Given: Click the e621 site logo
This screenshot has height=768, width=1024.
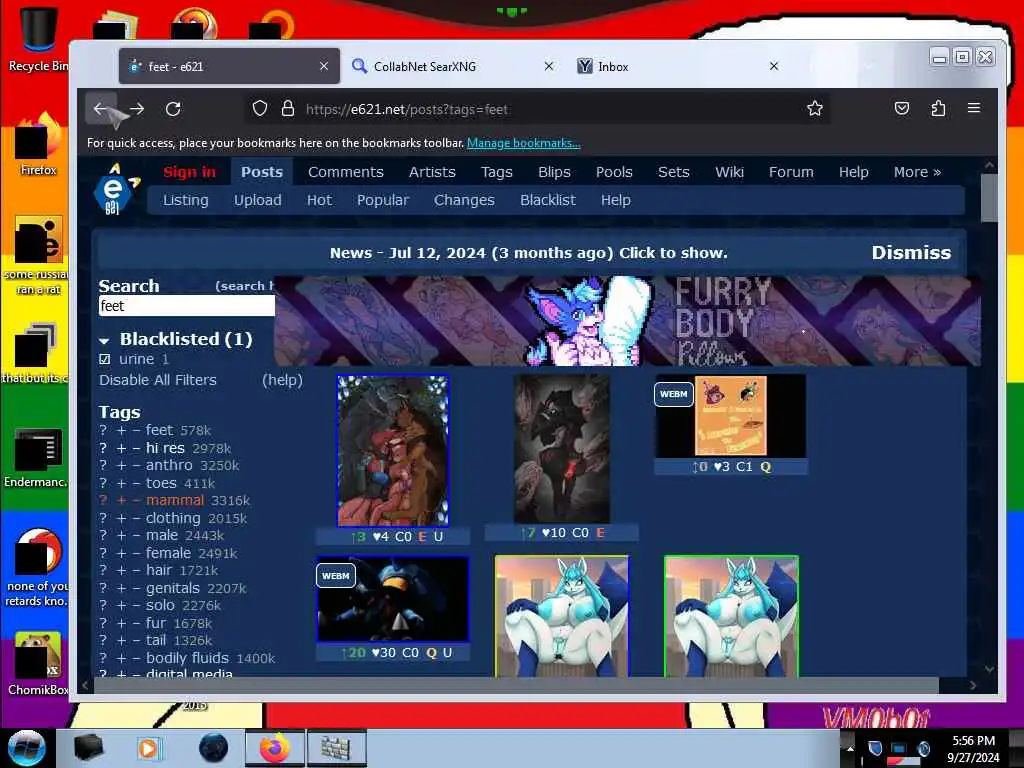Looking at the screenshot, I should [x=115, y=189].
